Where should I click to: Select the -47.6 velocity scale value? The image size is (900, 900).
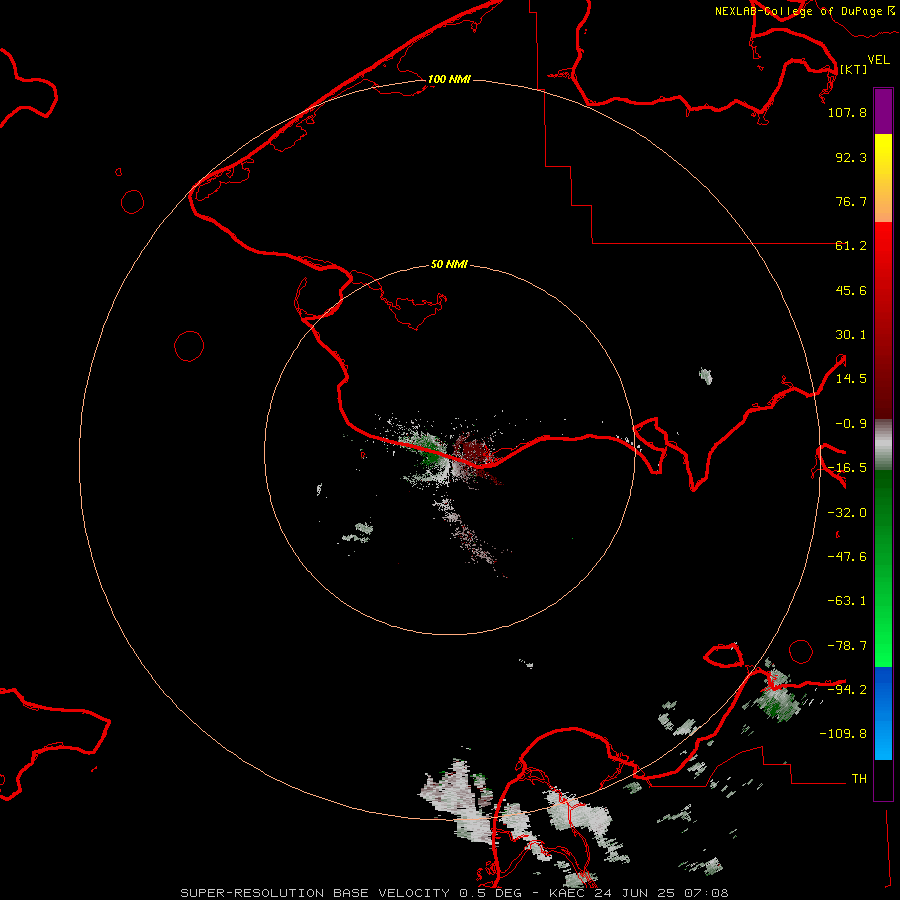point(847,557)
